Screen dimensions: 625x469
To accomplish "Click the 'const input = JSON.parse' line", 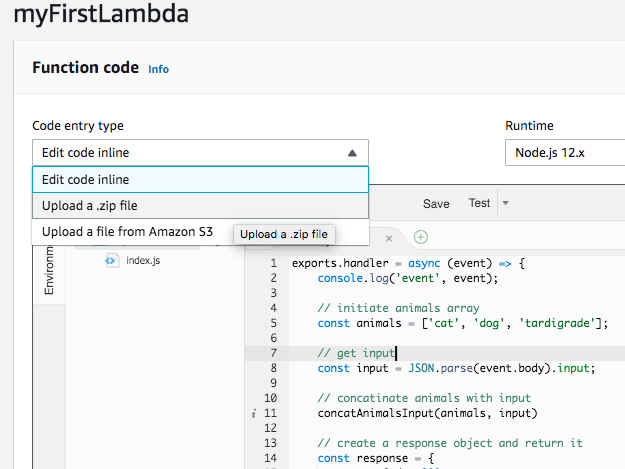I will (456, 368).
